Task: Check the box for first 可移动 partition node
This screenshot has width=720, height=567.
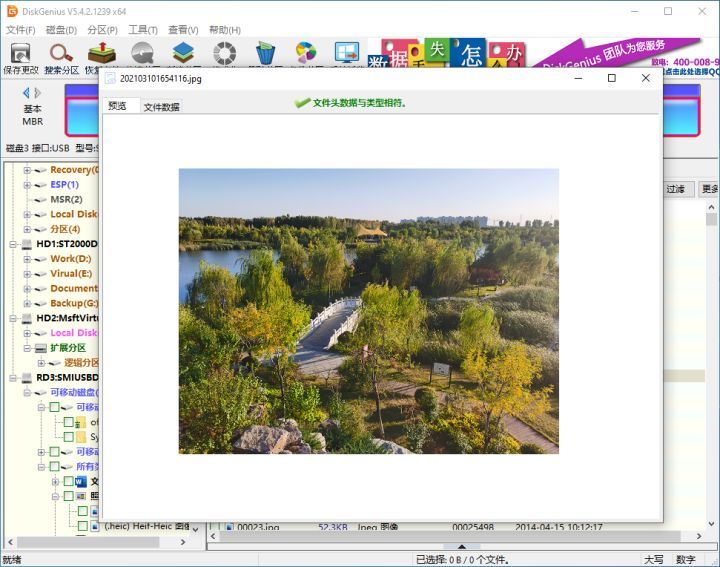Action: point(55,407)
